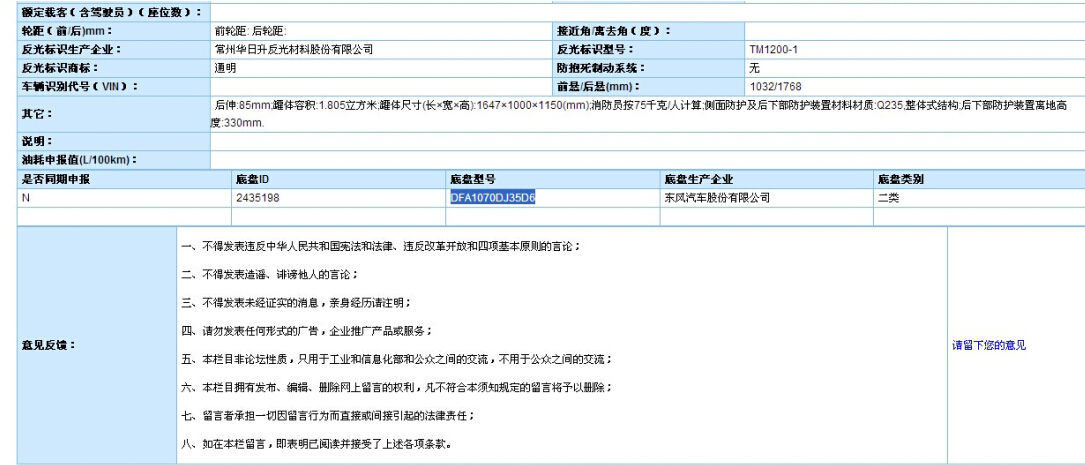Click the 底盘类别 column header
Viewport: 1085px width, 465px height.
pos(900,180)
